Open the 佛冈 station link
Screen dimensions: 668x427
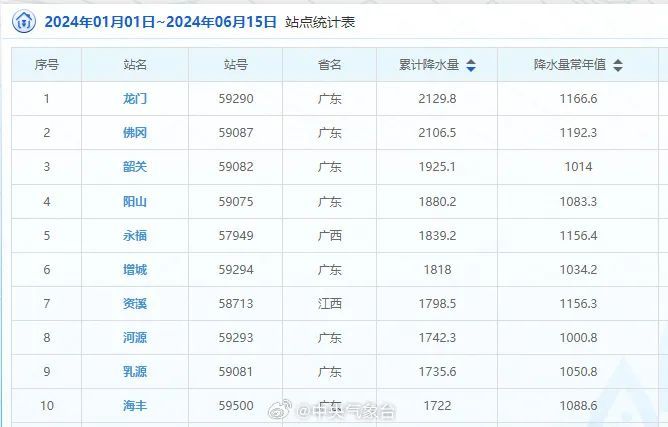pyautogui.click(x=135, y=133)
